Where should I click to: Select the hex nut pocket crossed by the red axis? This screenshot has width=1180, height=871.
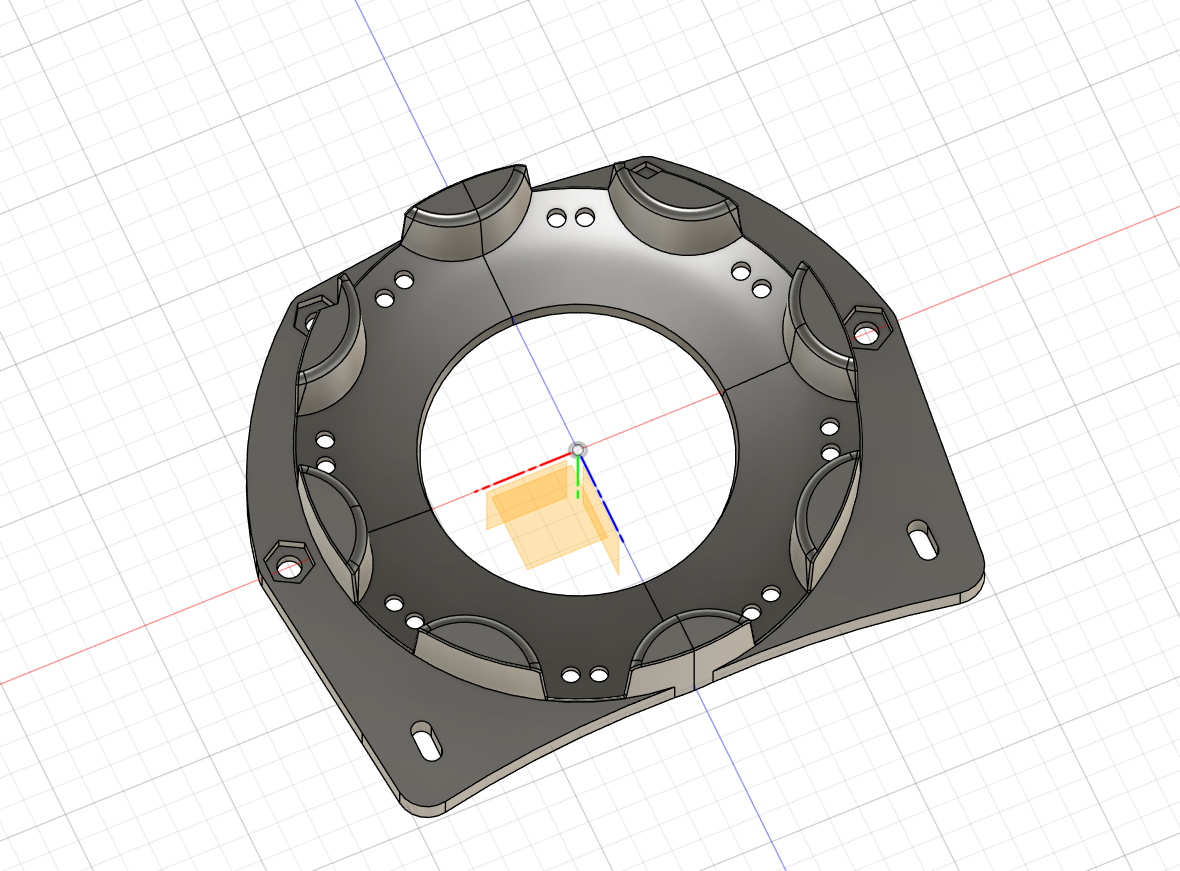[867, 330]
